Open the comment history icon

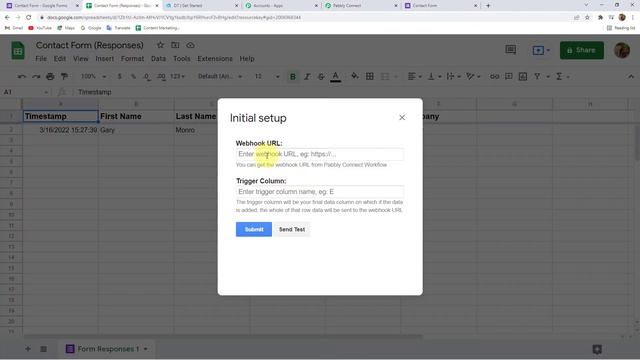tap(511, 50)
